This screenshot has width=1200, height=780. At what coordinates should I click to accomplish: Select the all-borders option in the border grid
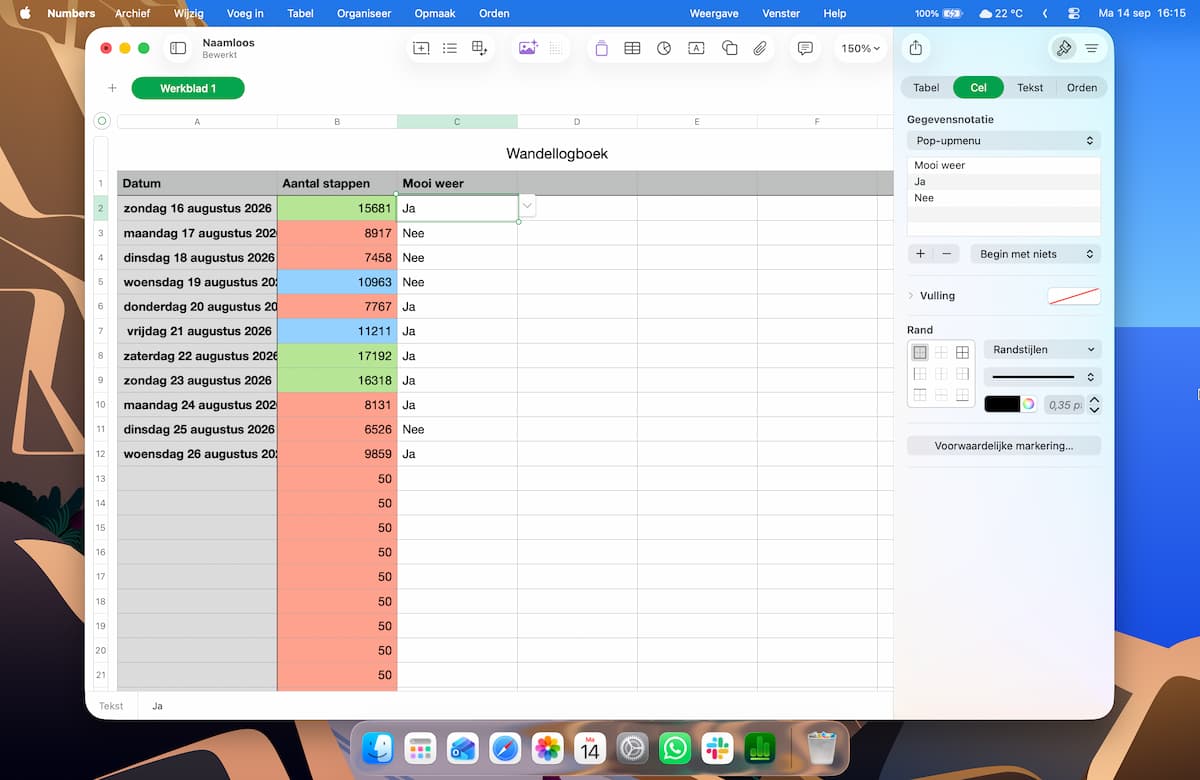click(x=962, y=353)
